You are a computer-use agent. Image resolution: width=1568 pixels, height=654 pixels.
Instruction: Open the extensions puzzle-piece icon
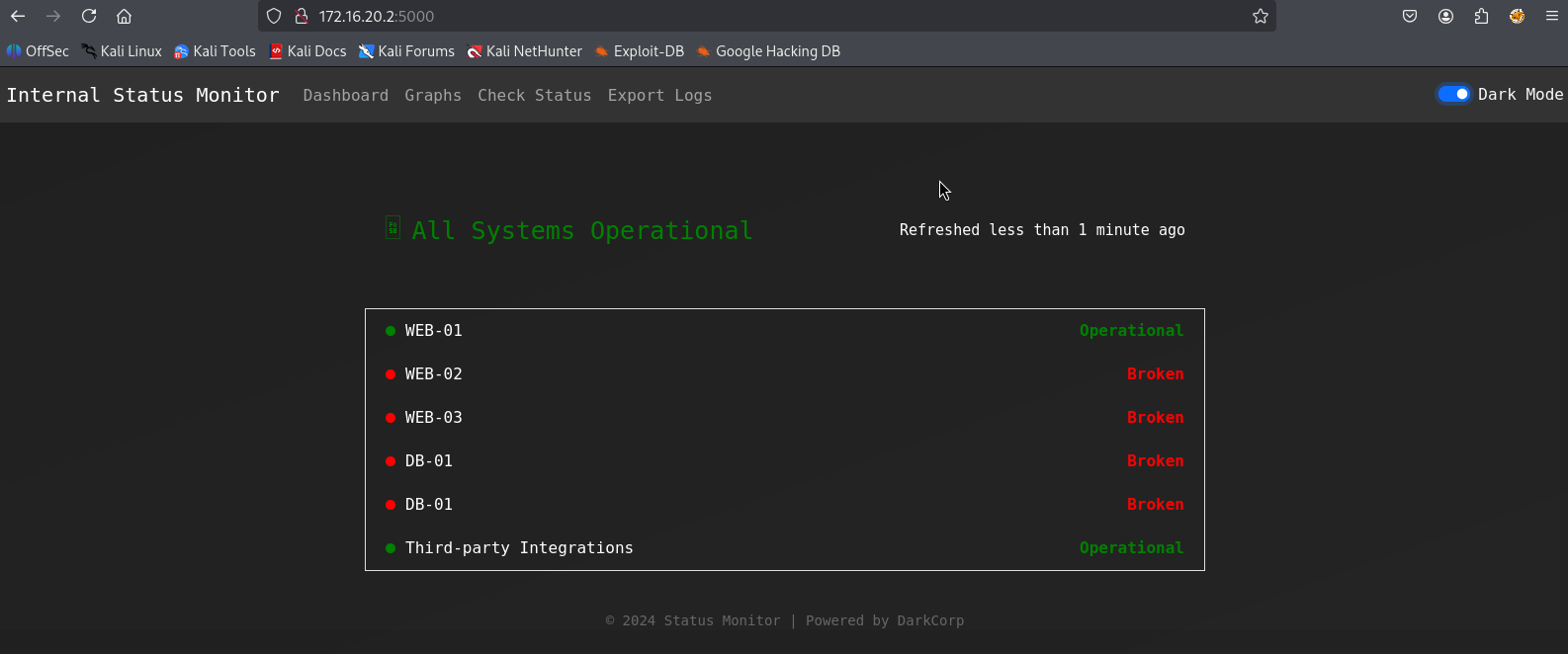1481,16
